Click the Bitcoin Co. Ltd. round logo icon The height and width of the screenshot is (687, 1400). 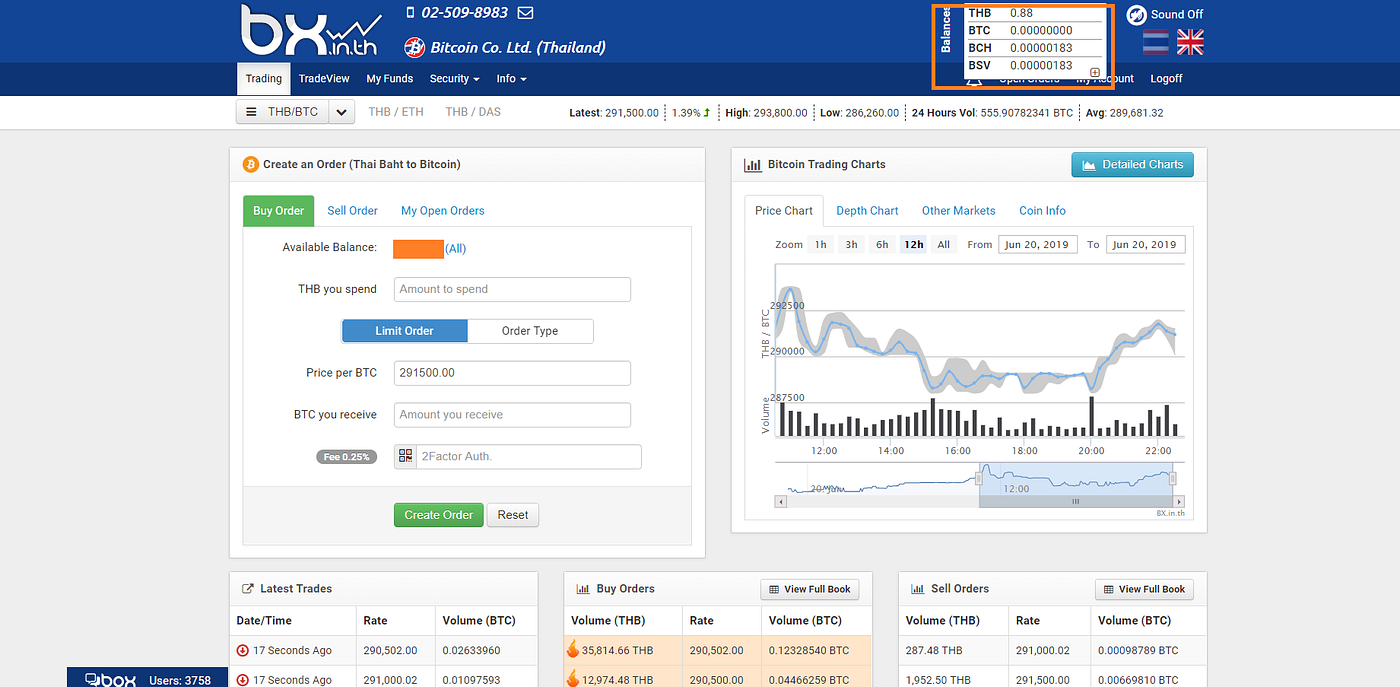pos(414,47)
